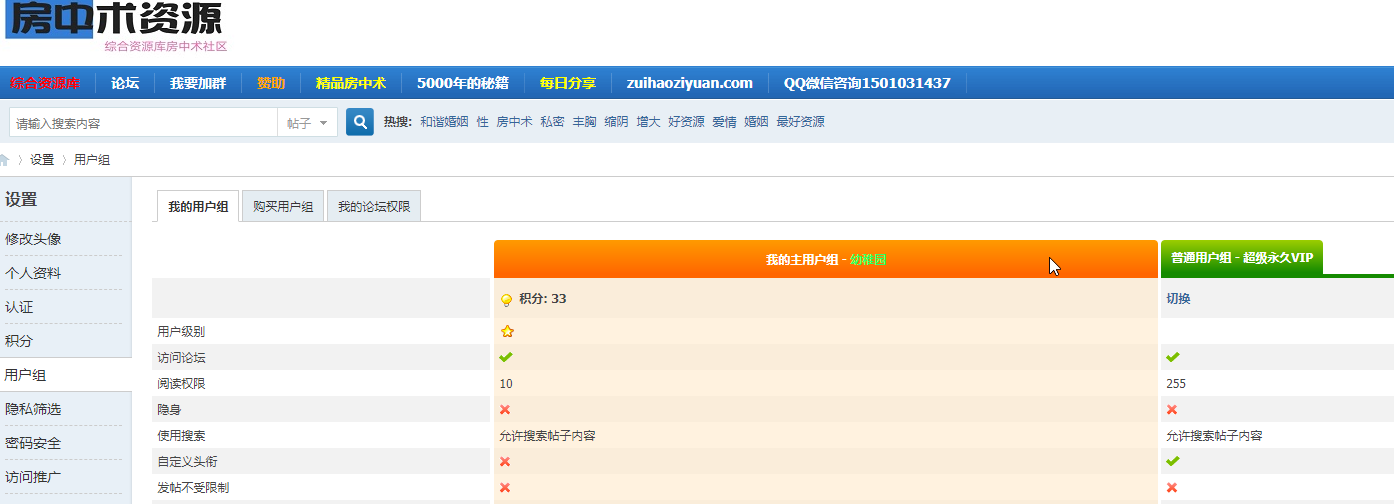Click hot search keyword 私密
This screenshot has width=1394, height=504.
552,122
